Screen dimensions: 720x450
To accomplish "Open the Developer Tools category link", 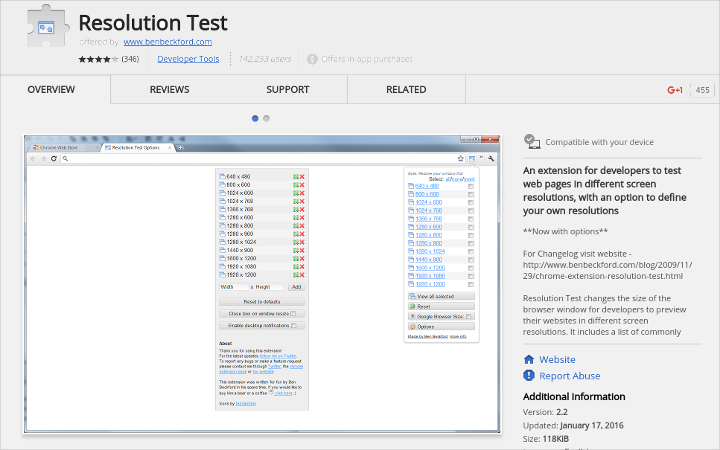I will 188,59.
